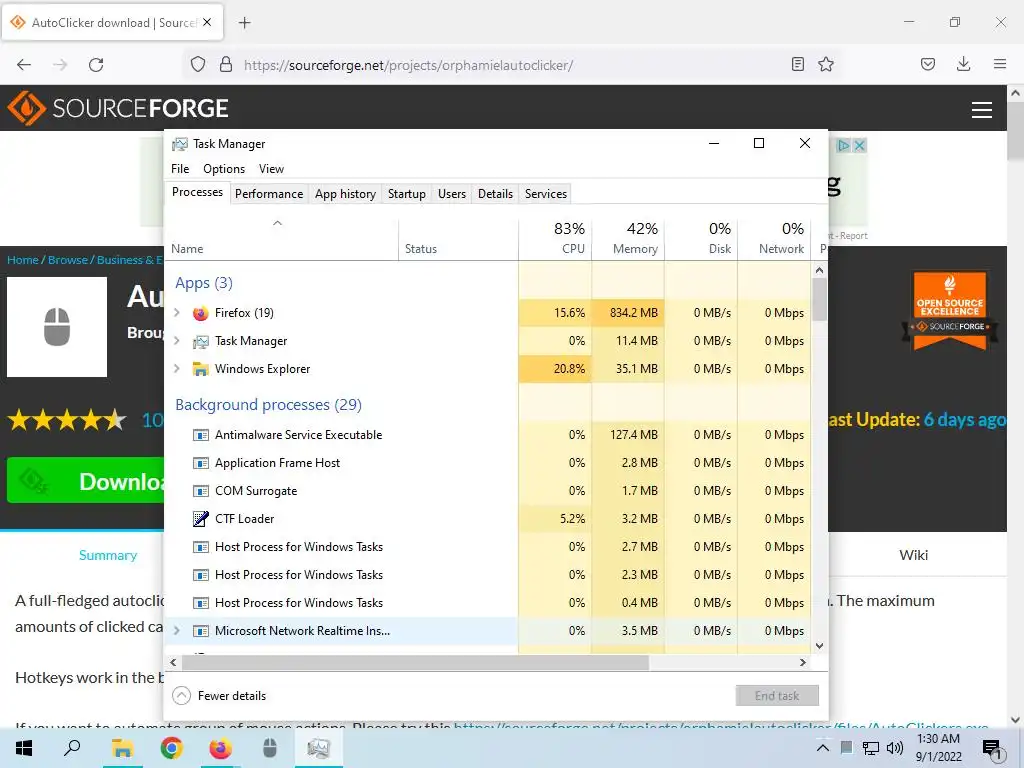Reload the SourceForge page
The image size is (1024, 768).
click(x=96, y=65)
